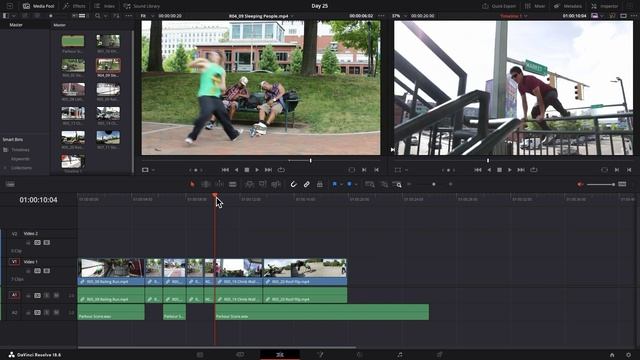Open the Mixer panel
Screen dimensions: 640x360
(x=535, y=6)
